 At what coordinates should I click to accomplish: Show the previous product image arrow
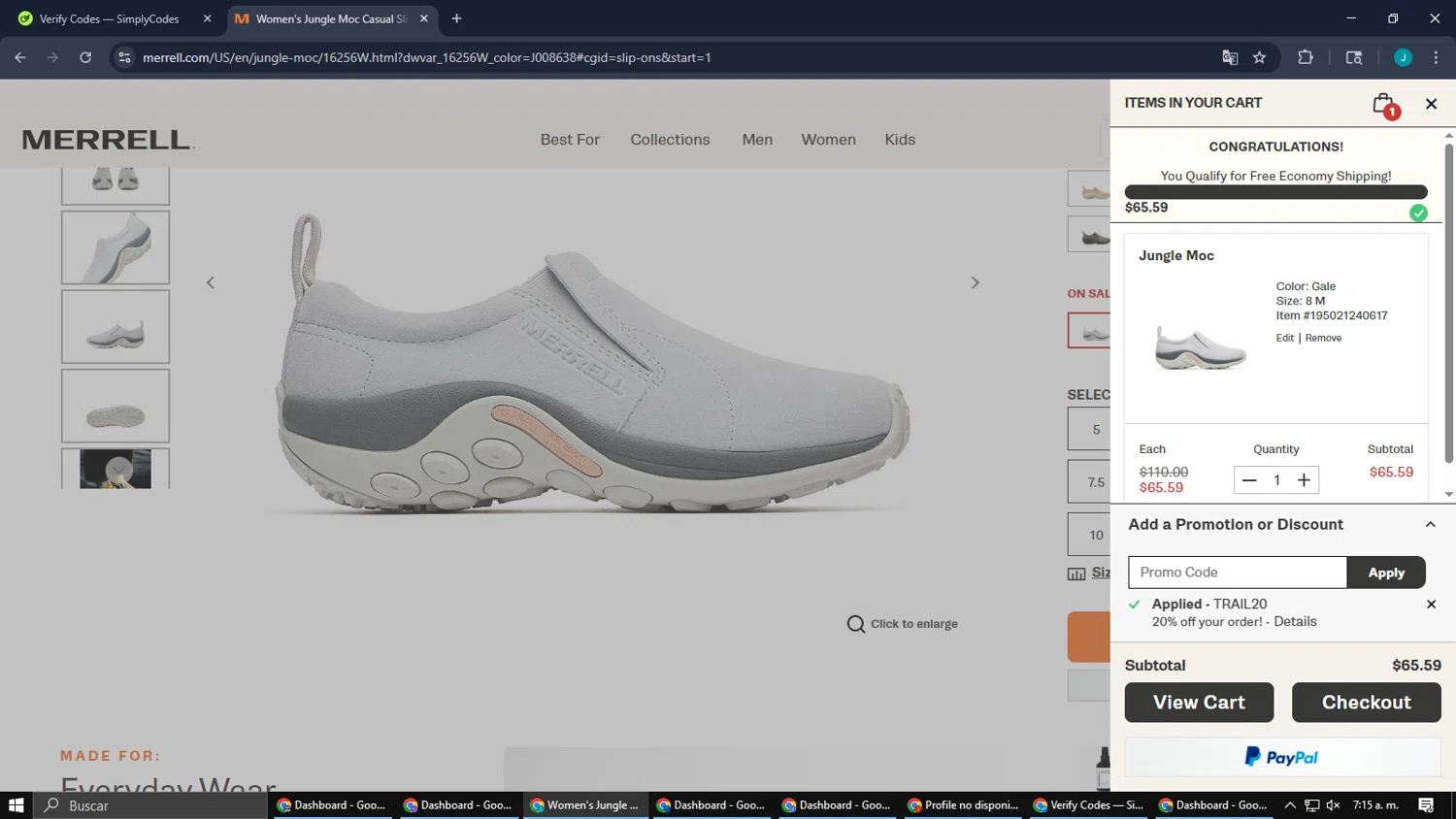(211, 282)
